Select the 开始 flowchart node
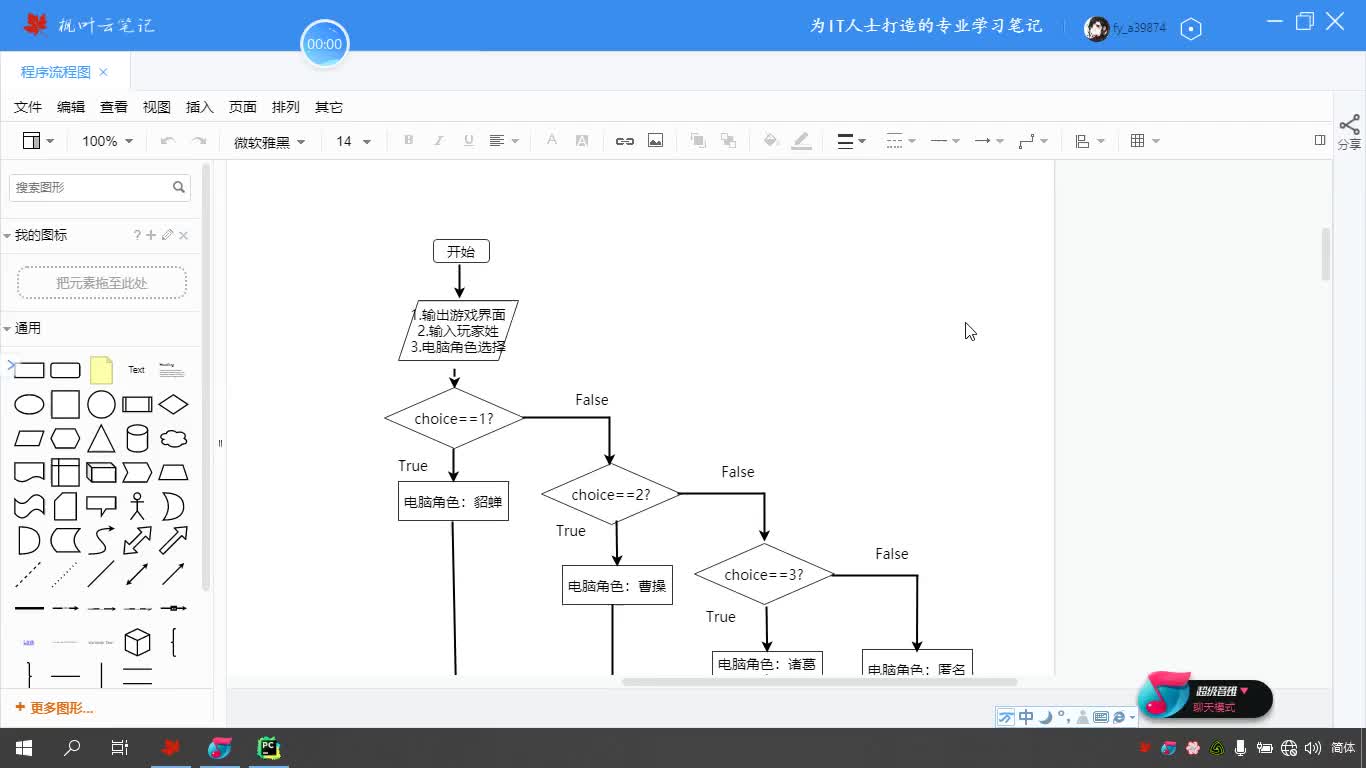 pos(461,251)
